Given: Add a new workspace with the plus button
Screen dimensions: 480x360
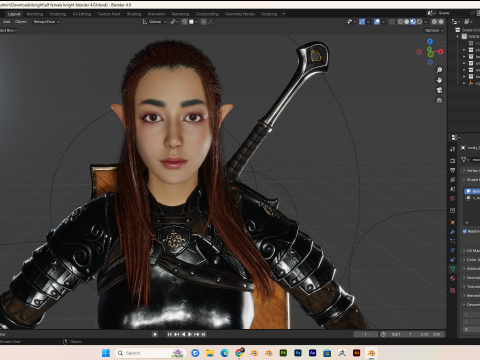Looking at the screenshot, I should (x=284, y=14).
